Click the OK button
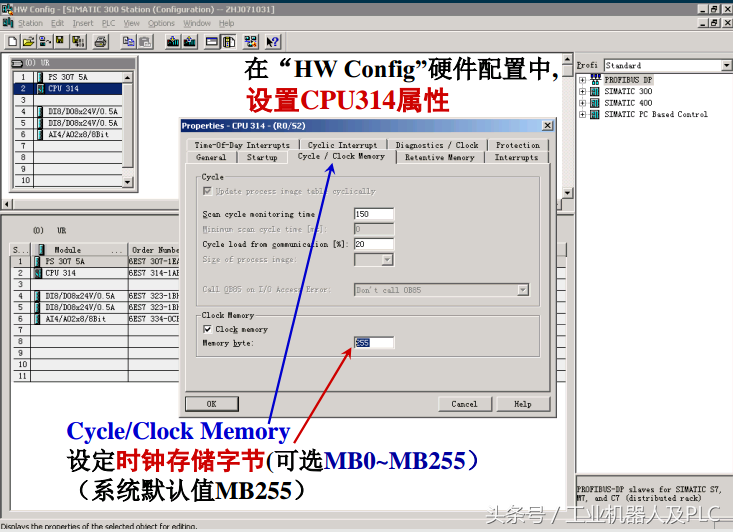Image resolution: width=733 pixels, height=532 pixels. (212, 404)
